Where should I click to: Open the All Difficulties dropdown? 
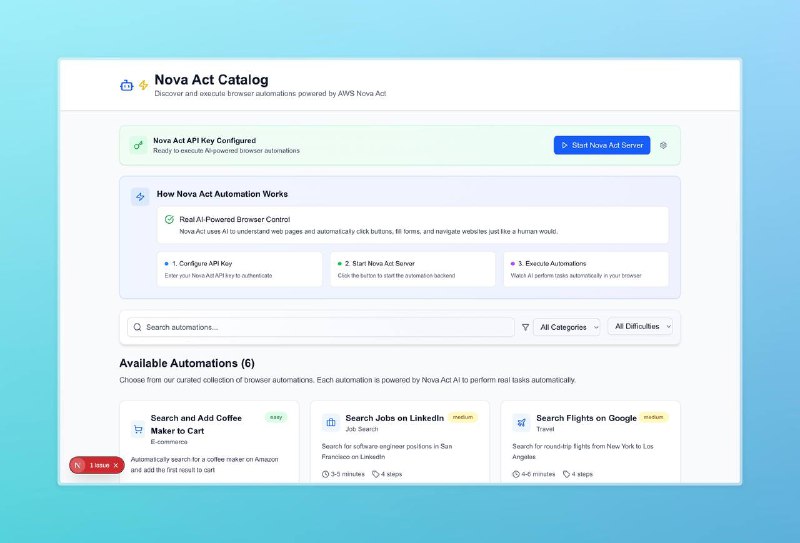tap(640, 326)
